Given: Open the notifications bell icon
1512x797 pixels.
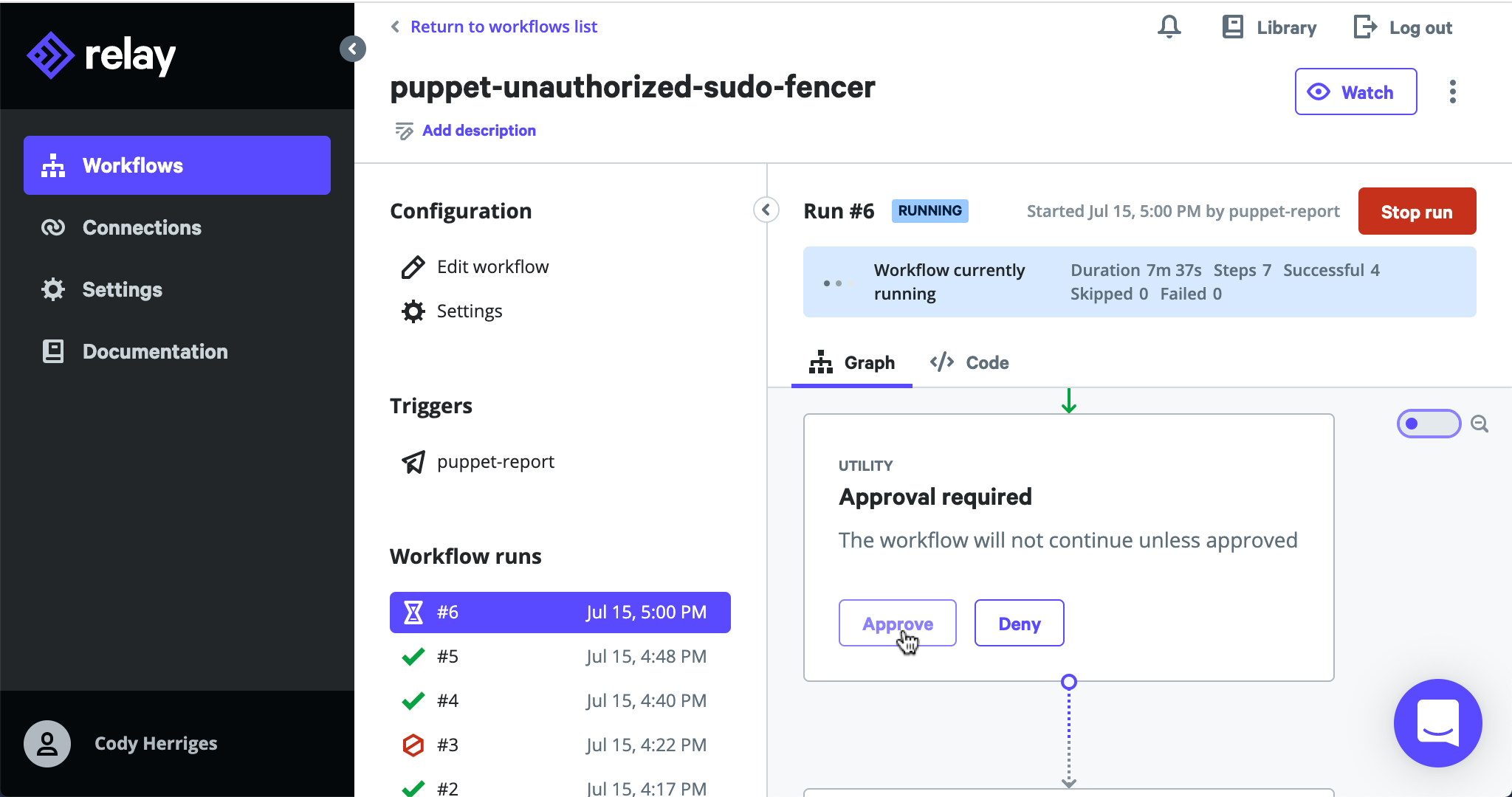Looking at the screenshot, I should click(x=1169, y=27).
